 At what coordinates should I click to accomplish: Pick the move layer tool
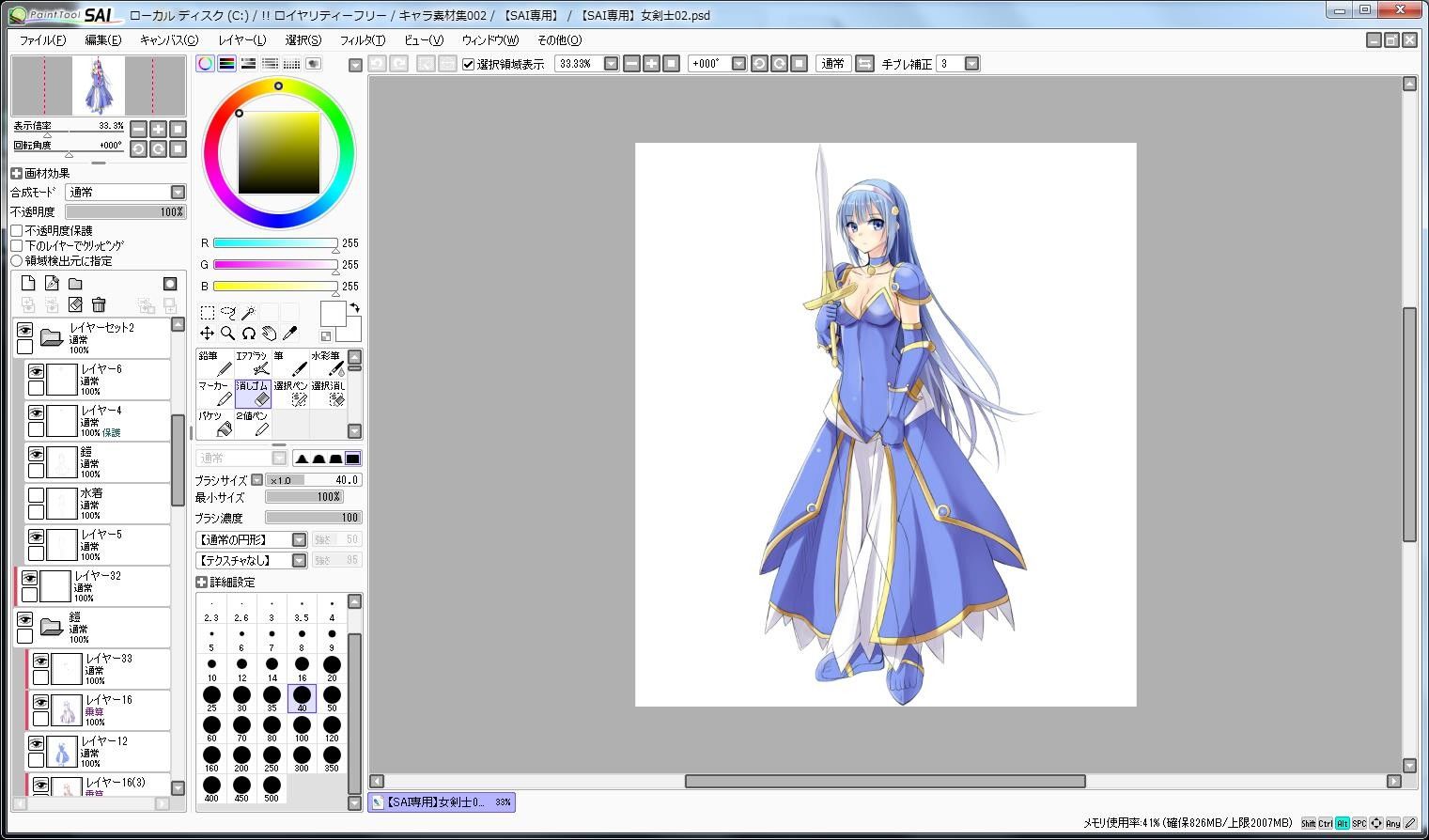pos(207,333)
